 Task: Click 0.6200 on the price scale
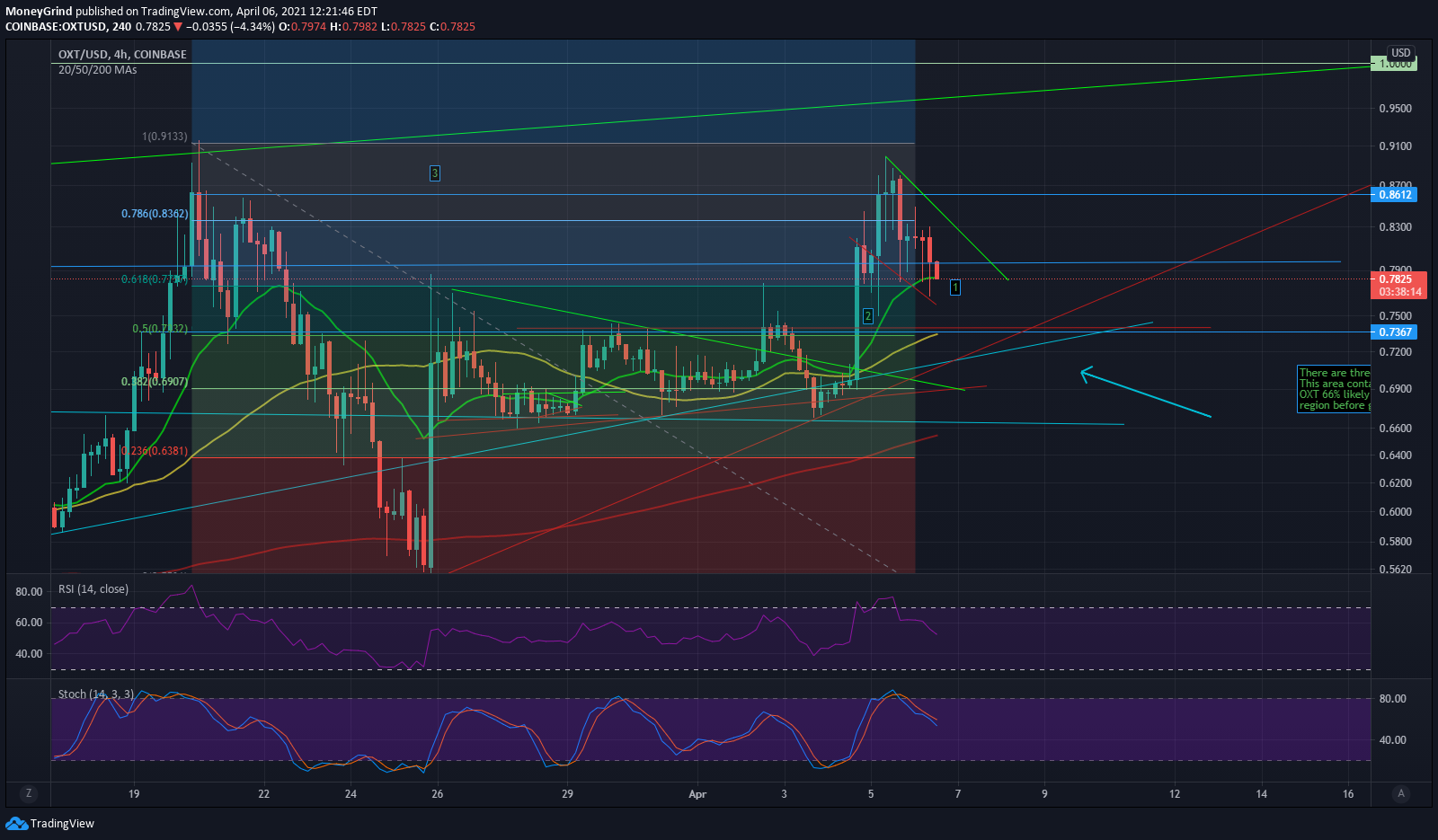point(1395,482)
